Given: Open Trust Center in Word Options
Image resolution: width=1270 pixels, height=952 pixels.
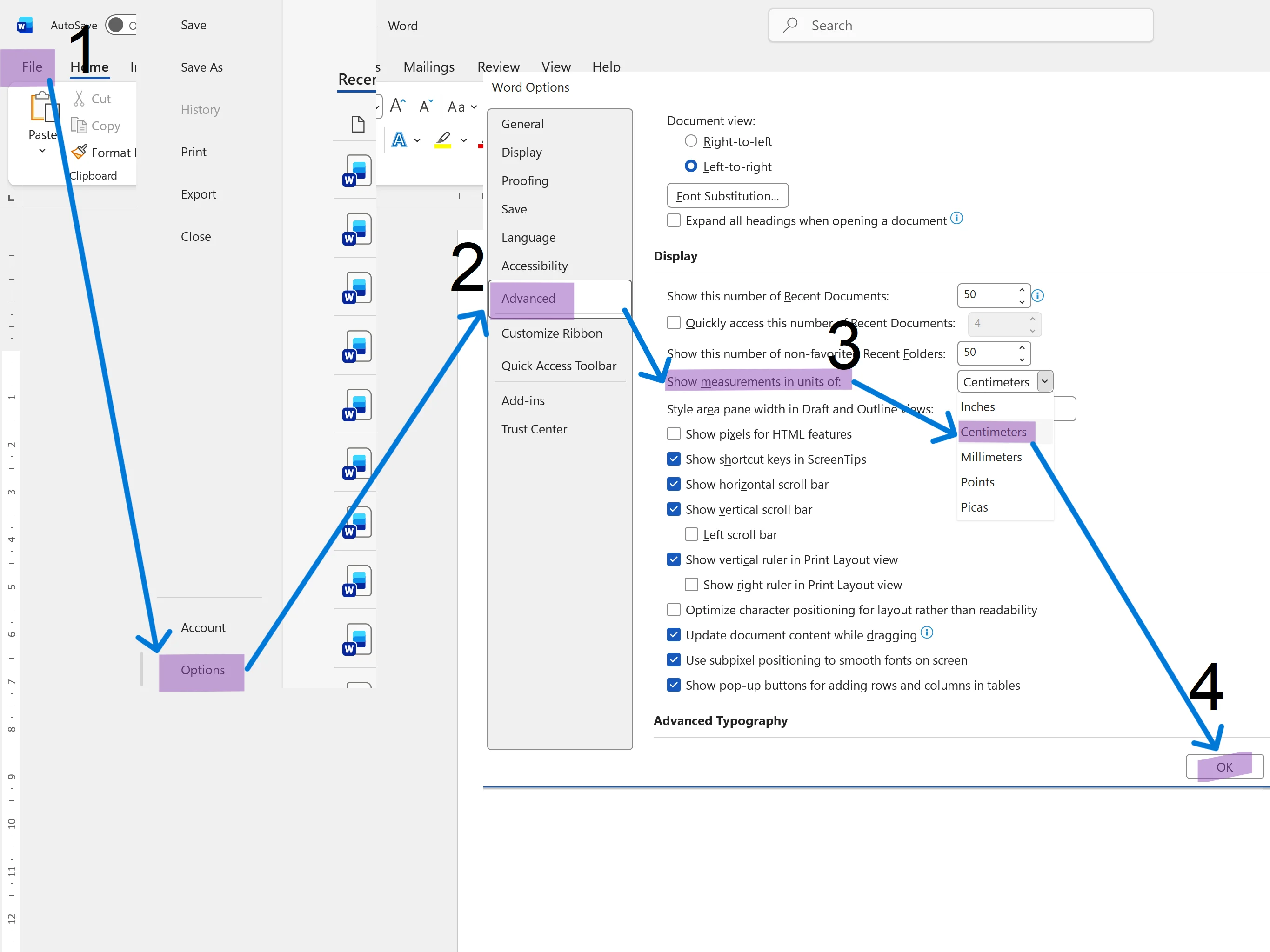Looking at the screenshot, I should (x=534, y=429).
